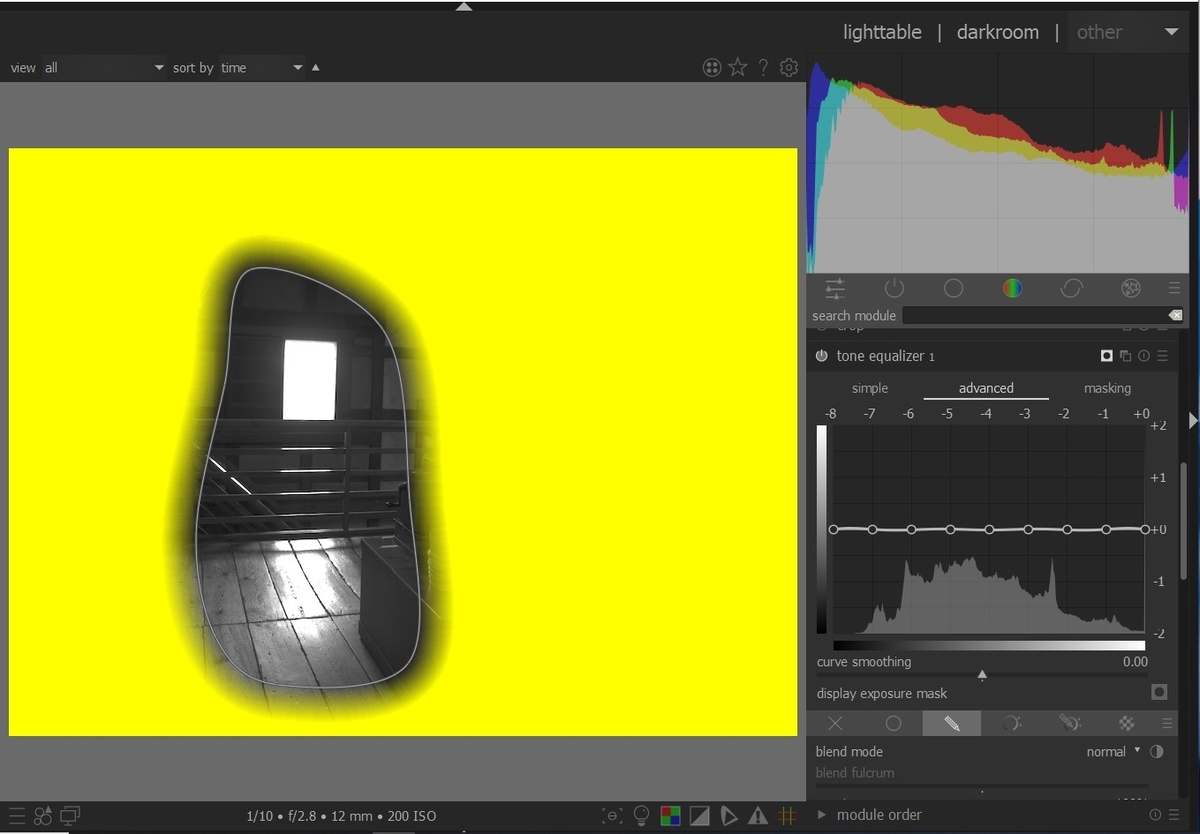Collapse the top panel with arrow
This screenshot has height=834, width=1200.
463,6
